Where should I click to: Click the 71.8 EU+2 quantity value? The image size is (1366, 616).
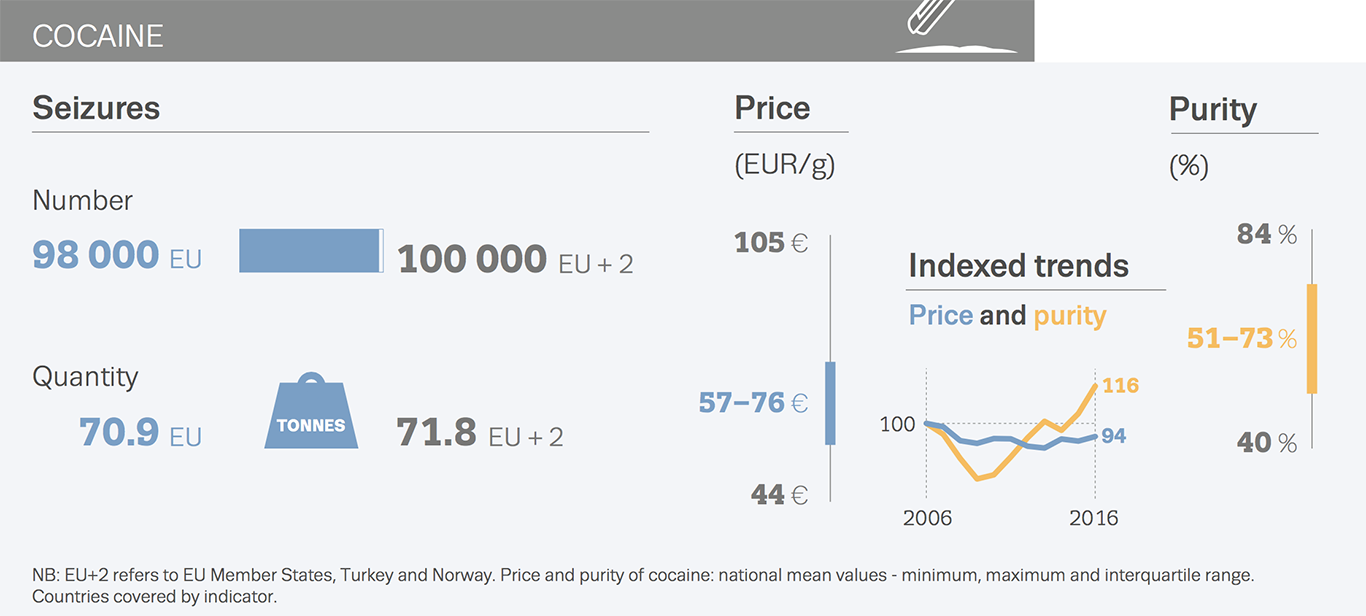click(479, 433)
